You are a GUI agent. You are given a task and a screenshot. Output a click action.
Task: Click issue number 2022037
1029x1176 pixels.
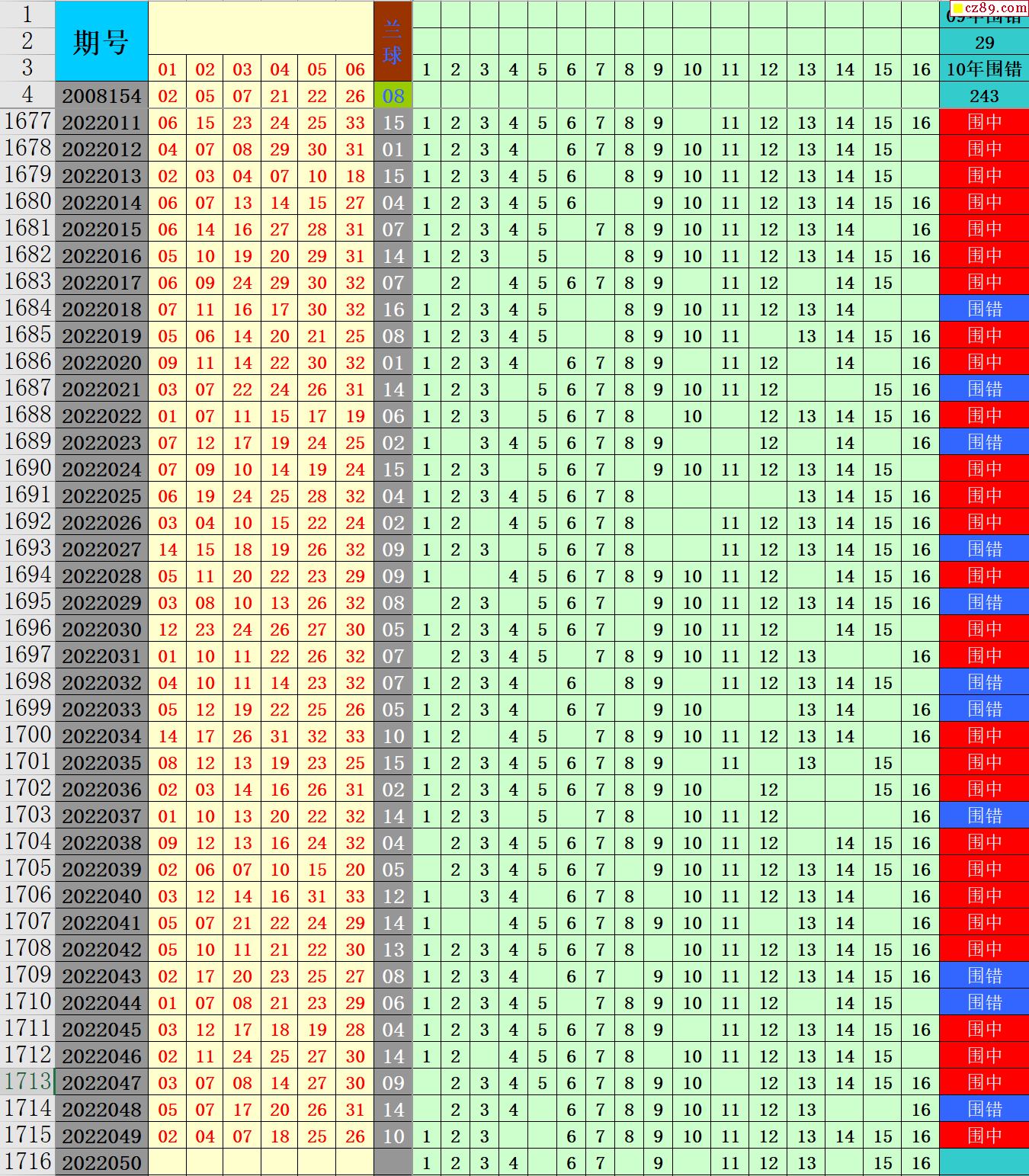[x=101, y=816]
